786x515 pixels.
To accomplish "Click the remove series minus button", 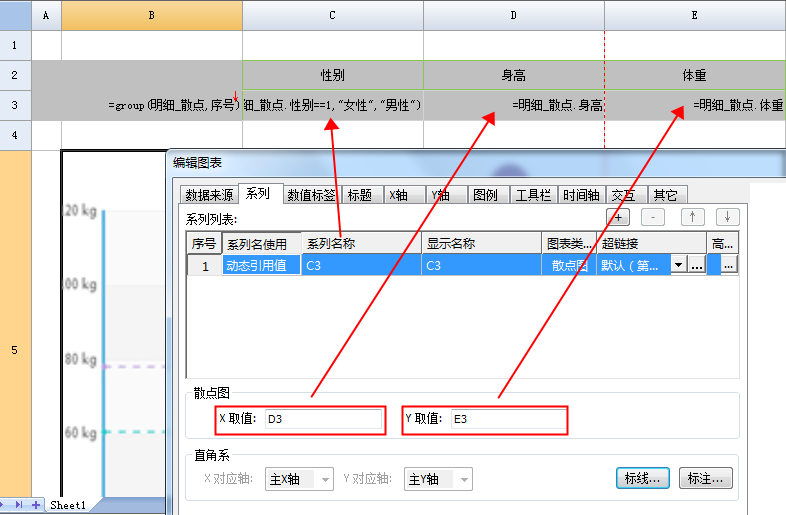I will pyautogui.click(x=653, y=217).
